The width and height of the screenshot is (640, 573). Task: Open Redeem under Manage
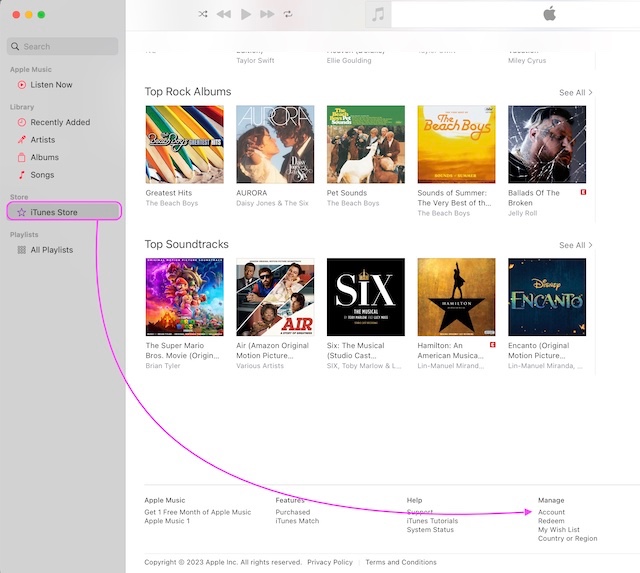click(x=551, y=521)
